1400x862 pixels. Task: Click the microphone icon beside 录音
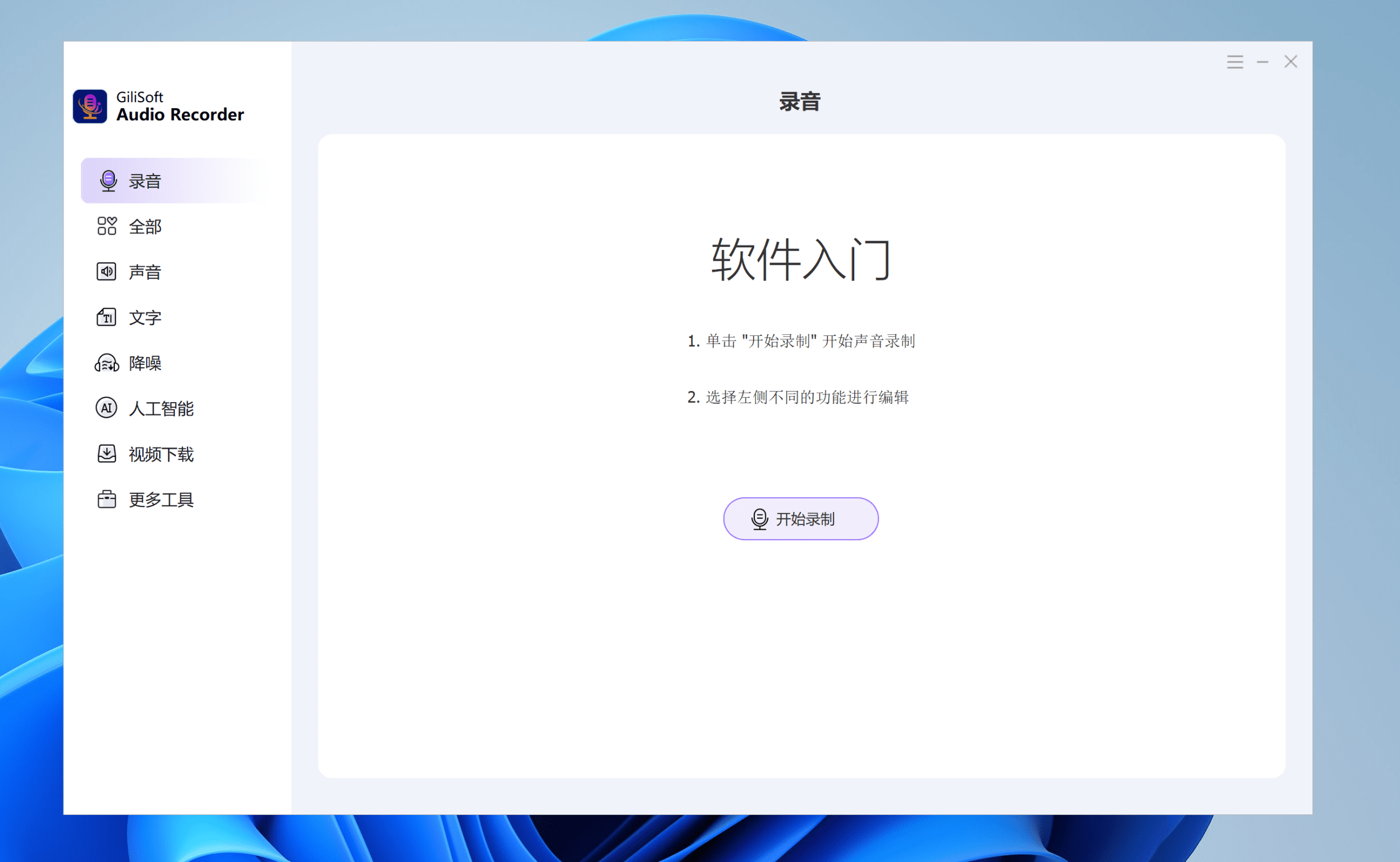coord(108,180)
